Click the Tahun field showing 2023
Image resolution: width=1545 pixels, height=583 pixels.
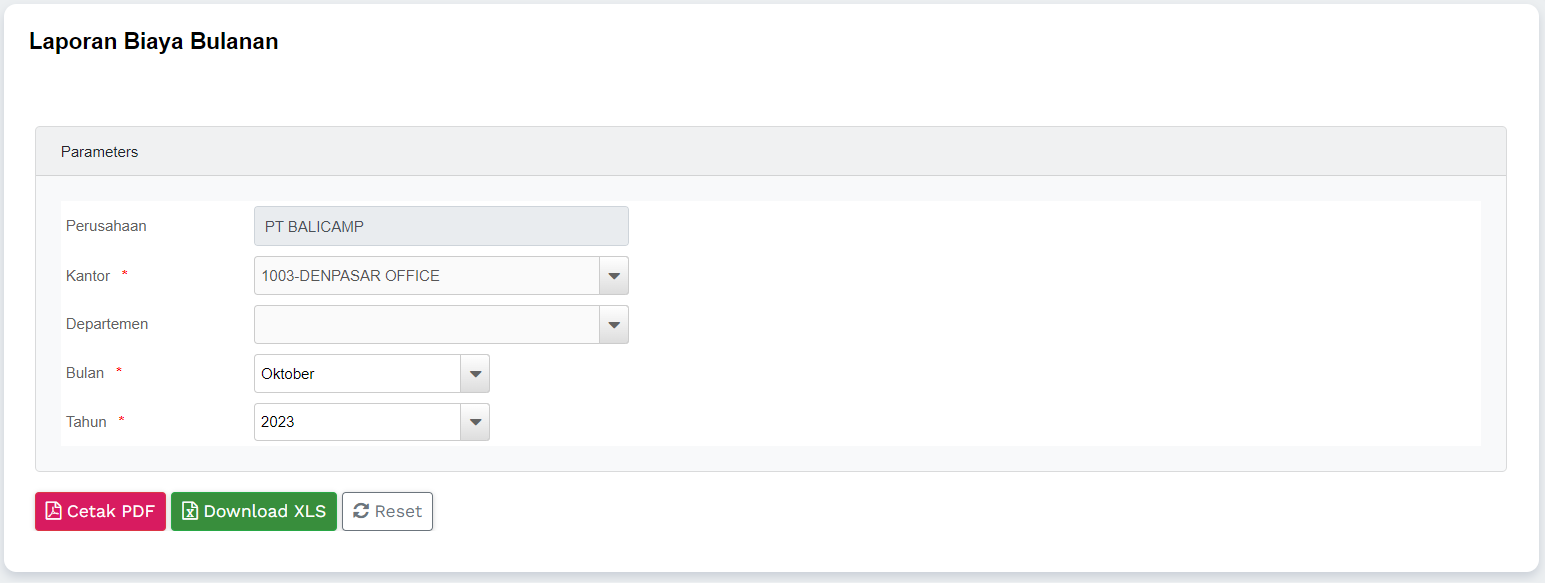(x=357, y=422)
